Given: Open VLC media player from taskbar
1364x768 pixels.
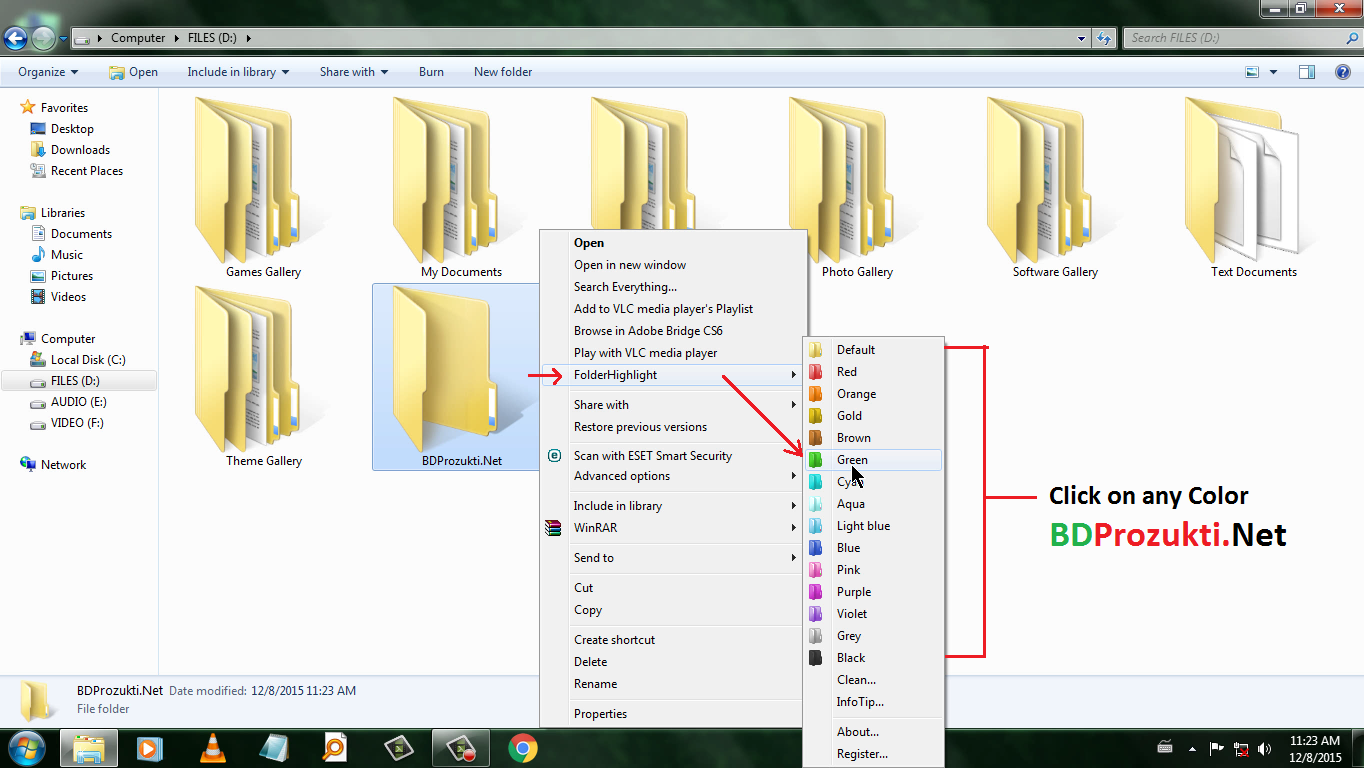Looking at the screenshot, I should [212, 748].
